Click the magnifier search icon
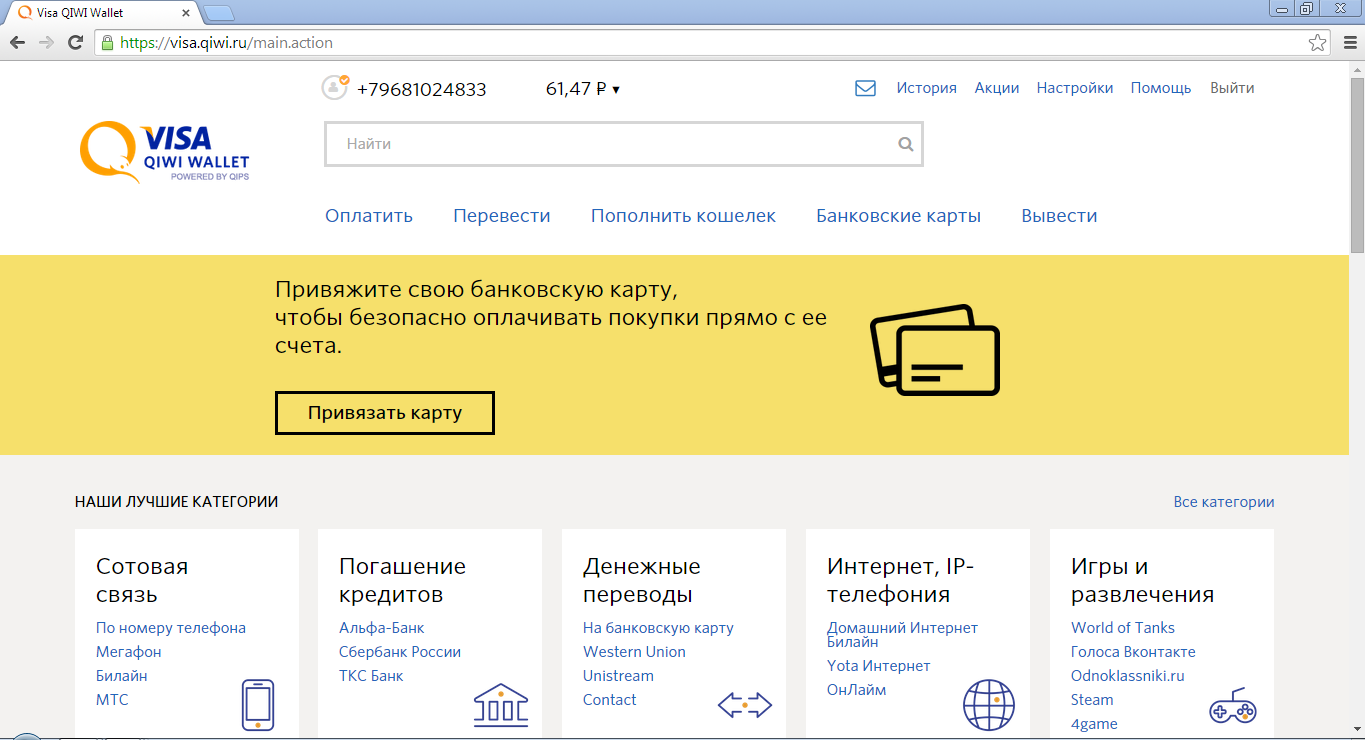 point(906,144)
